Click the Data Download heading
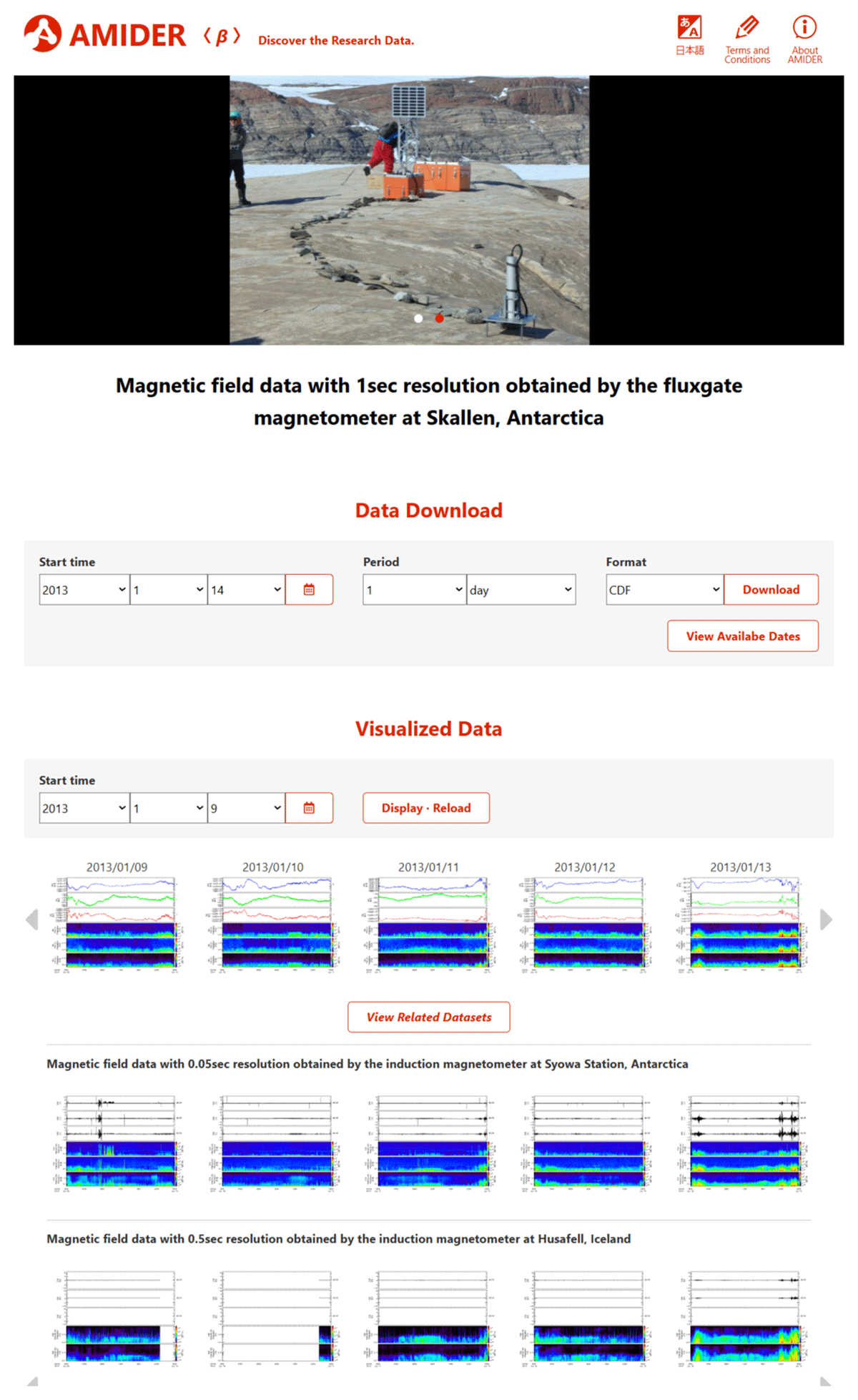This screenshot has height=1400, width=858. click(429, 511)
